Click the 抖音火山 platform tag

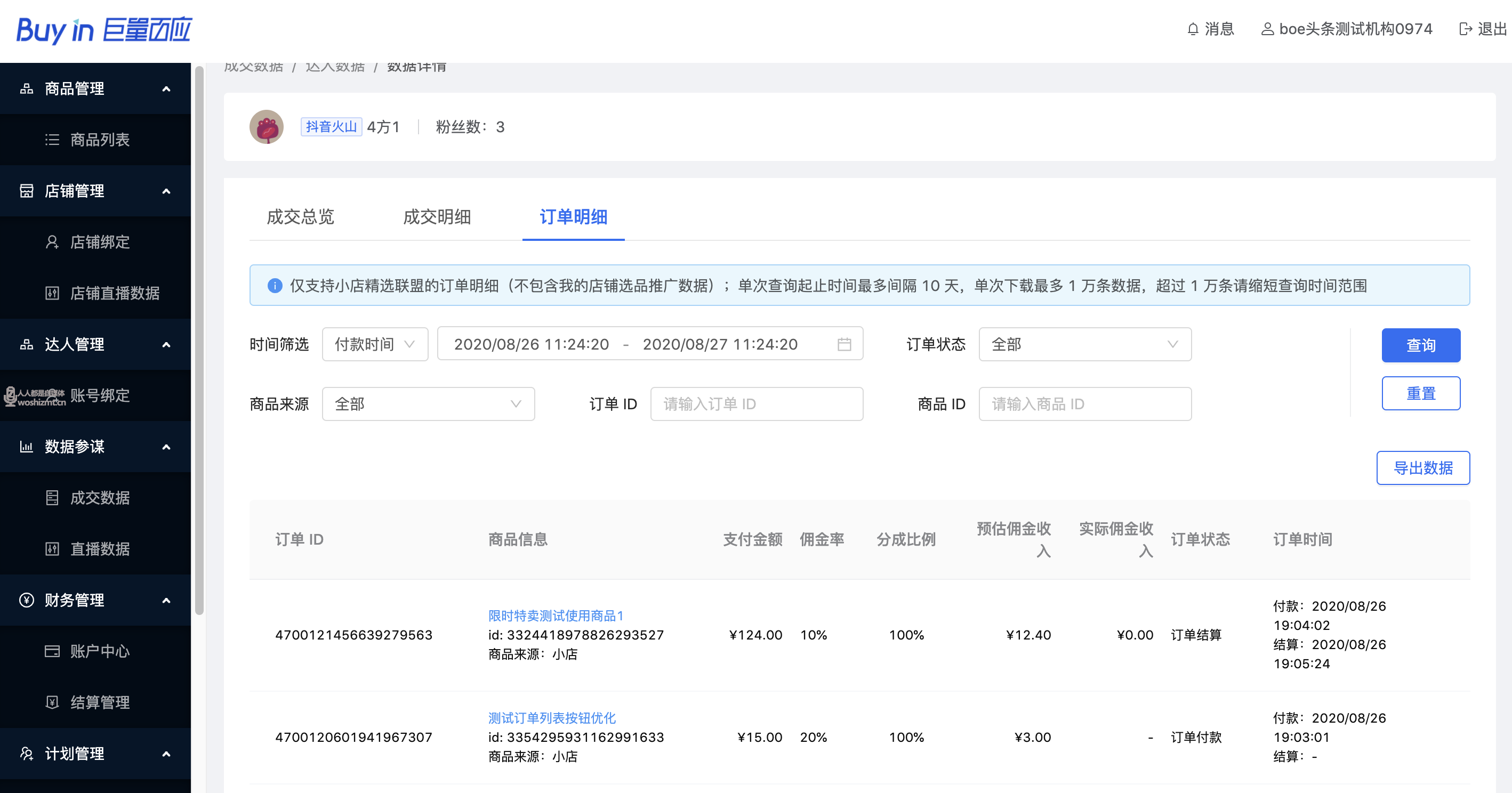point(331,127)
